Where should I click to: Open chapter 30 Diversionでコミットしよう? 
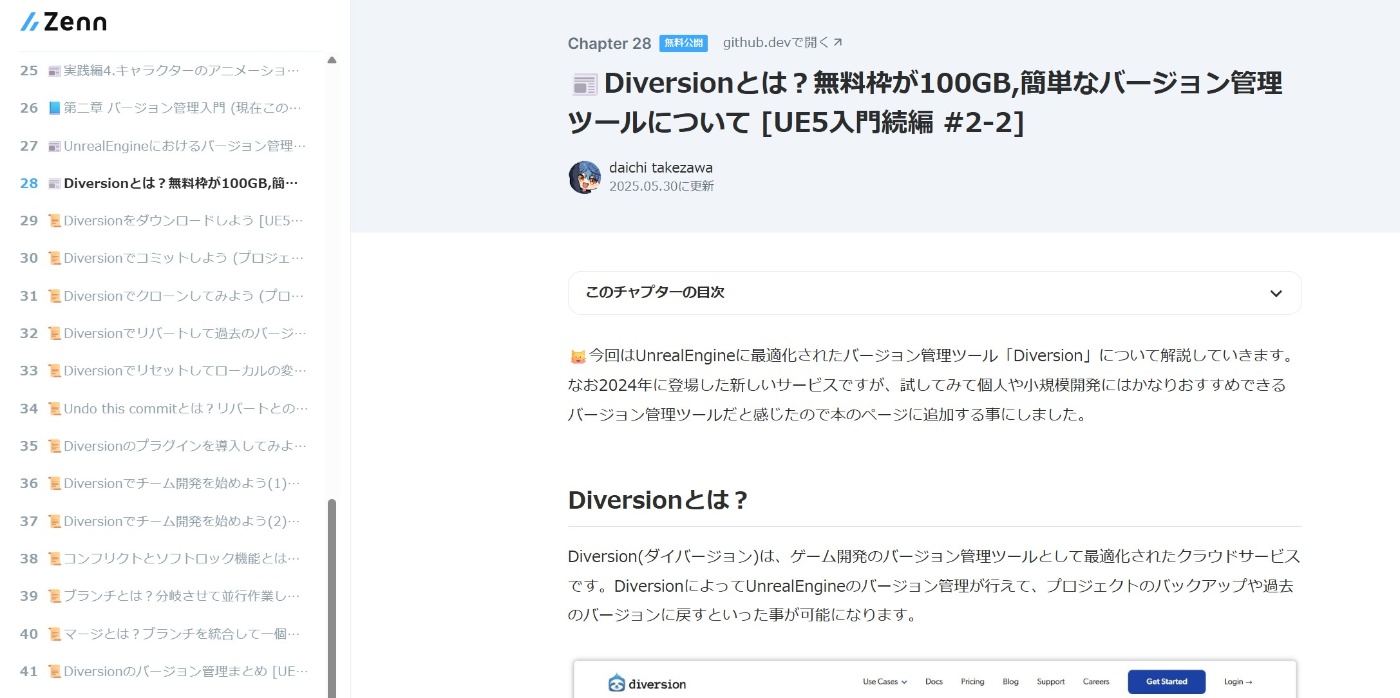pyautogui.click(x=160, y=258)
